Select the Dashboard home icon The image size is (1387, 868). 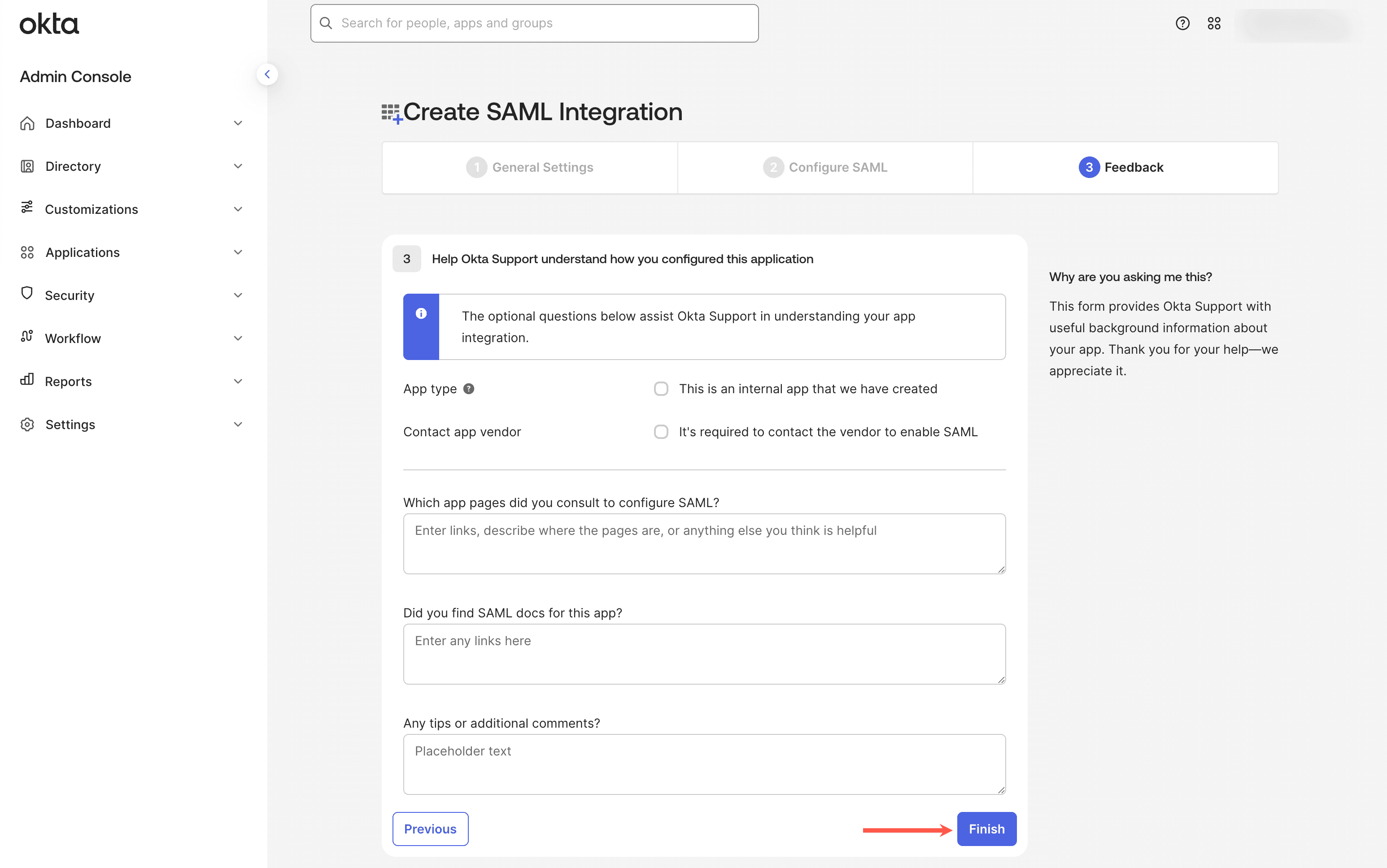pyautogui.click(x=27, y=123)
